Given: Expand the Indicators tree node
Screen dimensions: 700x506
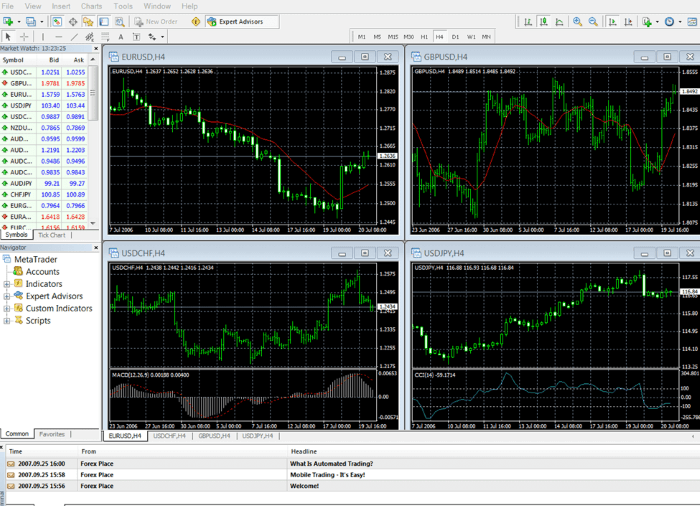Looking at the screenshot, I should coord(7,284).
